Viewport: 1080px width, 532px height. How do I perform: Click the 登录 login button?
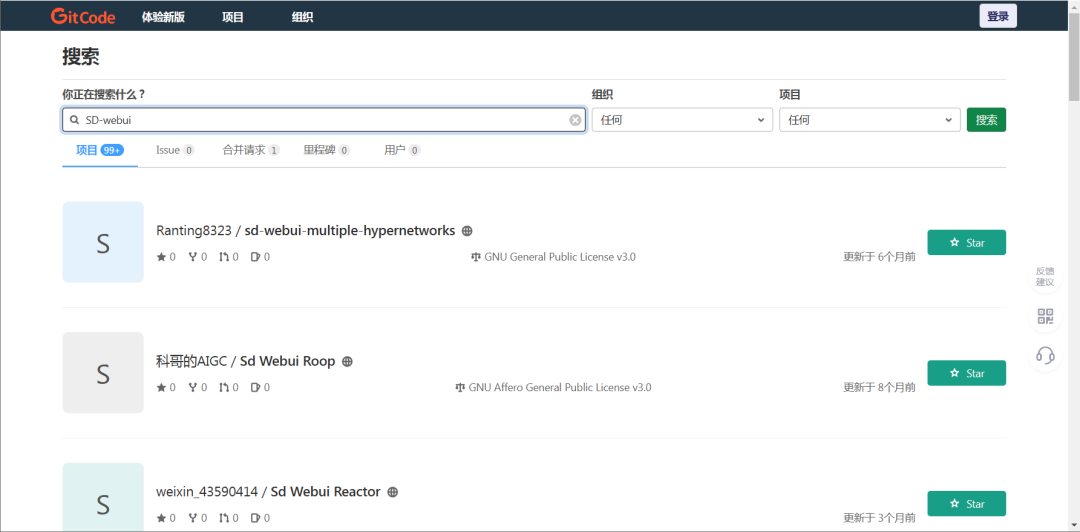click(x=998, y=16)
